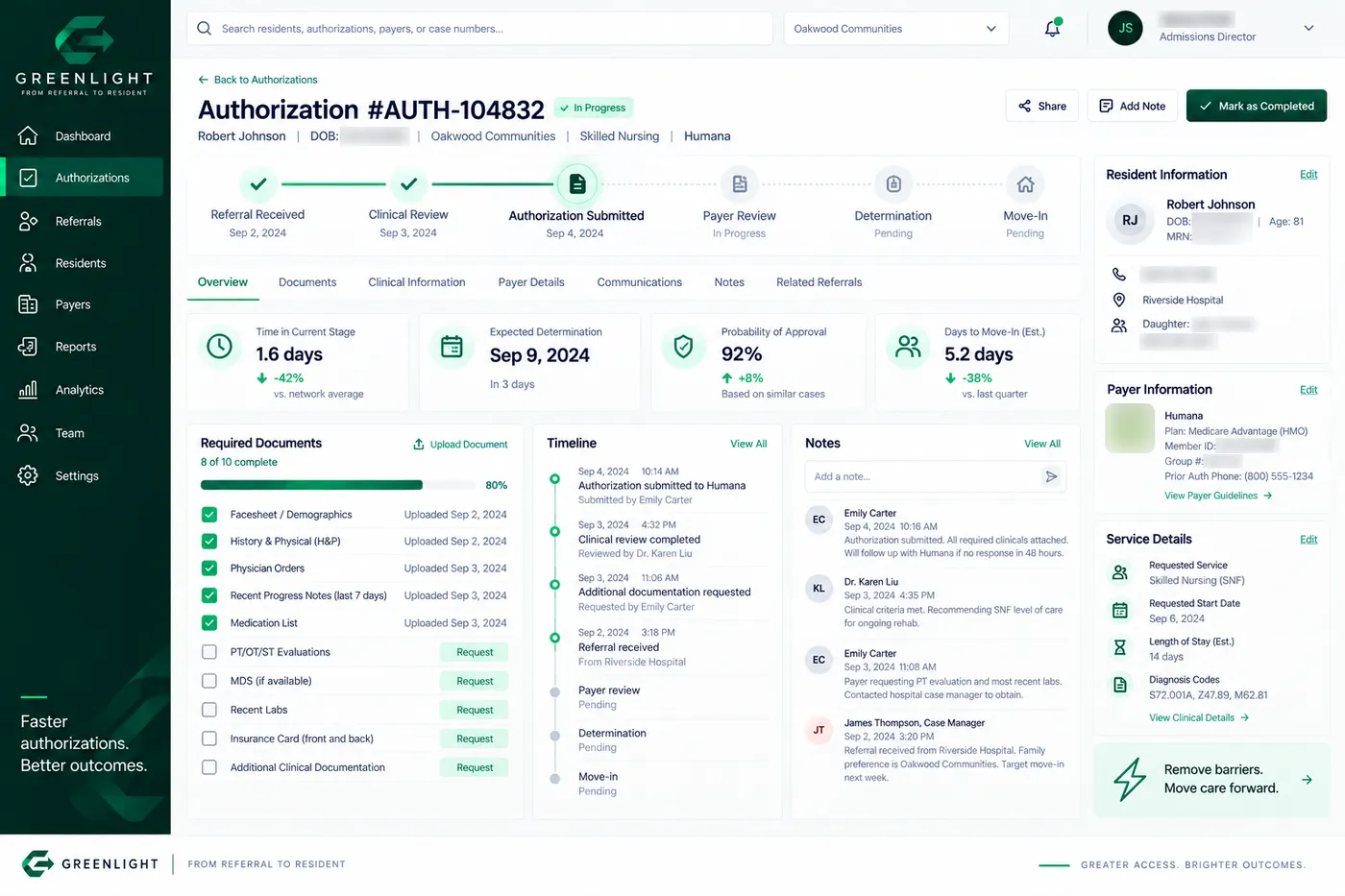1345x896 pixels.
Task: Click the Mark as Completed button
Action: click(1257, 106)
